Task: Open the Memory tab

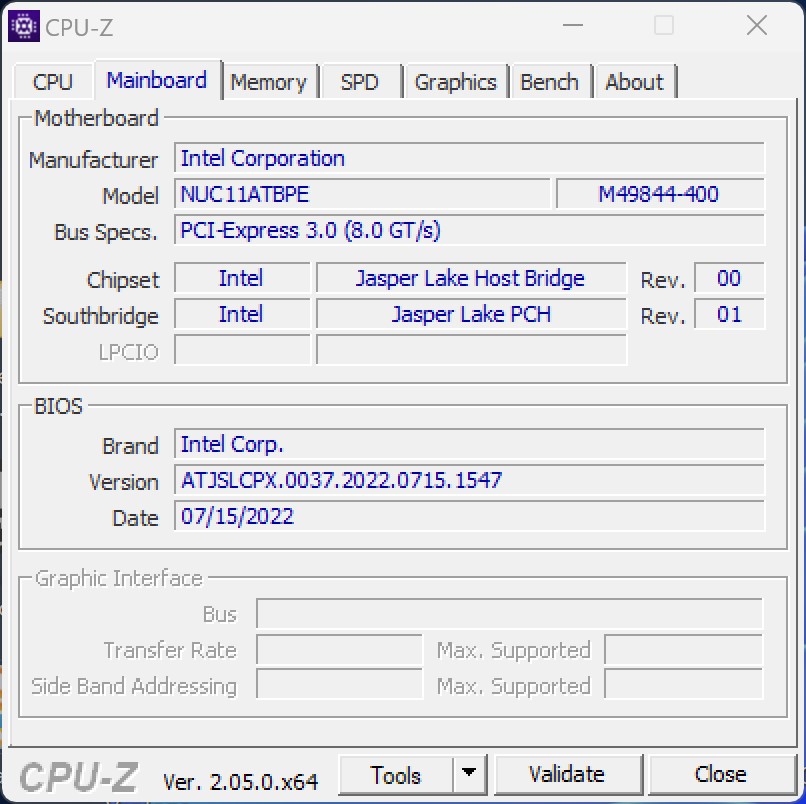Action: tap(268, 82)
